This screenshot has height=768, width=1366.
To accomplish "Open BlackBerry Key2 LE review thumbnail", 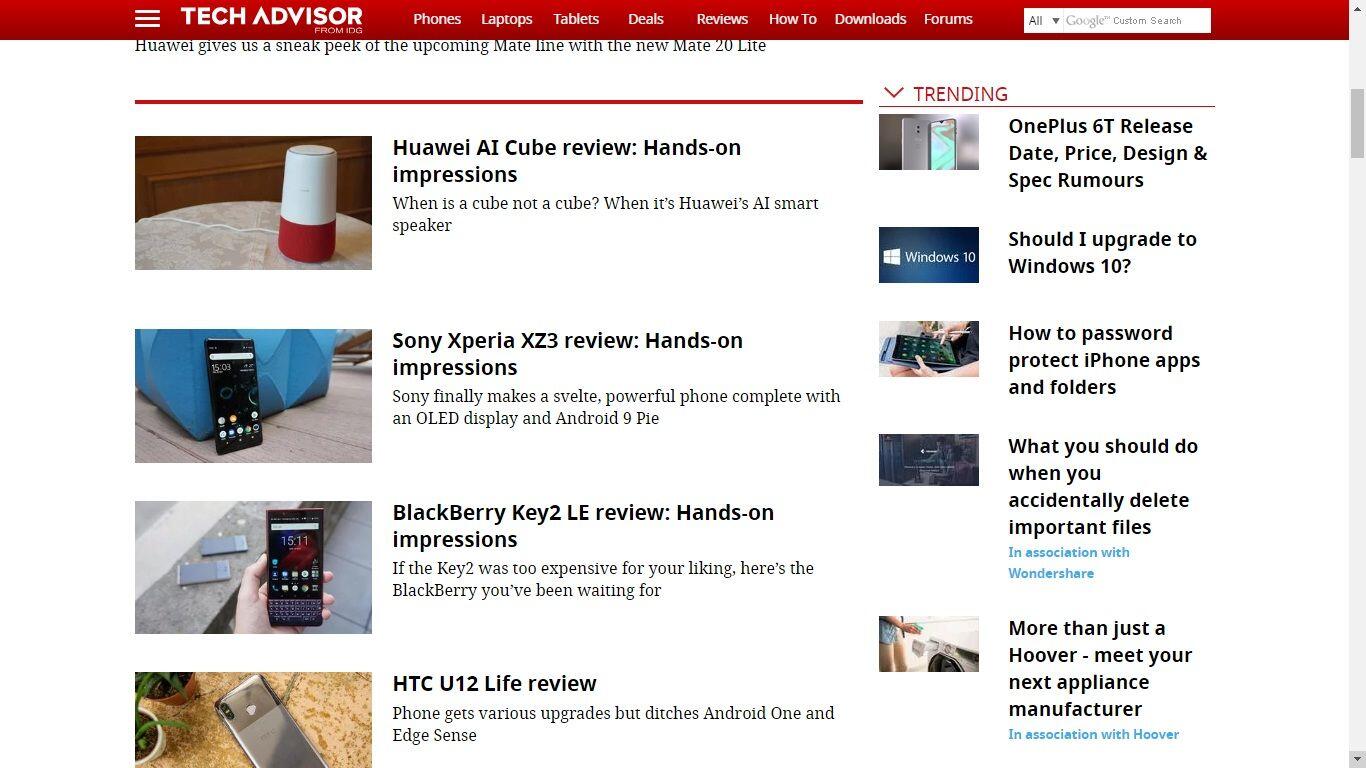I will point(253,567).
